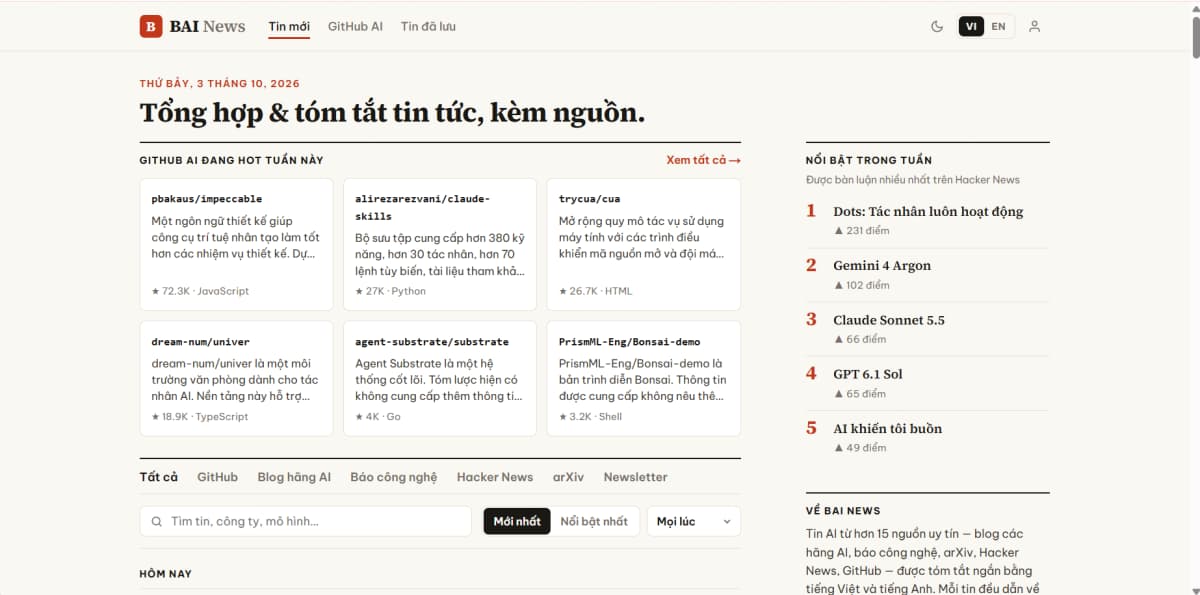Open the Gemini 4 Argon story
Viewport: 1200px width, 595px height.
(x=882, y=265)
